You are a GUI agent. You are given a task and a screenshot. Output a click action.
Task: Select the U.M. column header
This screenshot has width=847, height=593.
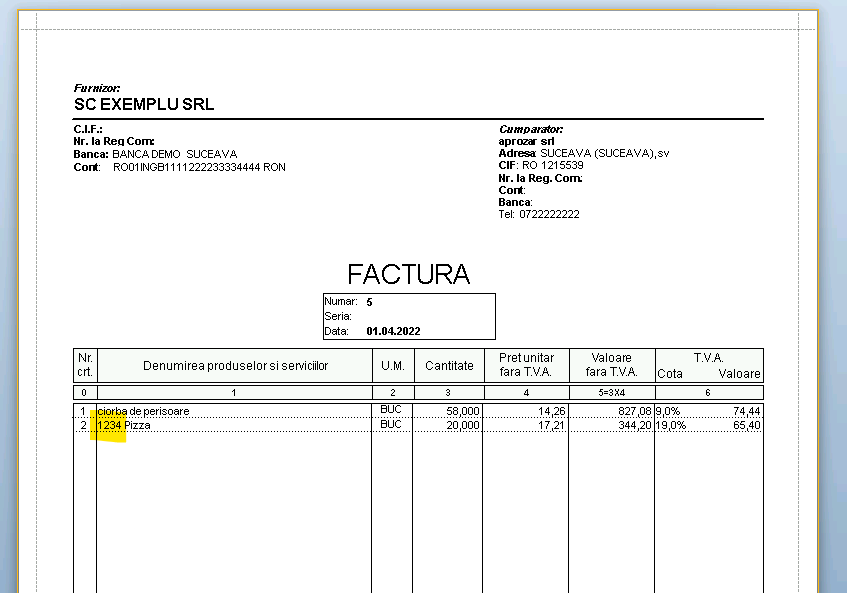pos(393,366)
